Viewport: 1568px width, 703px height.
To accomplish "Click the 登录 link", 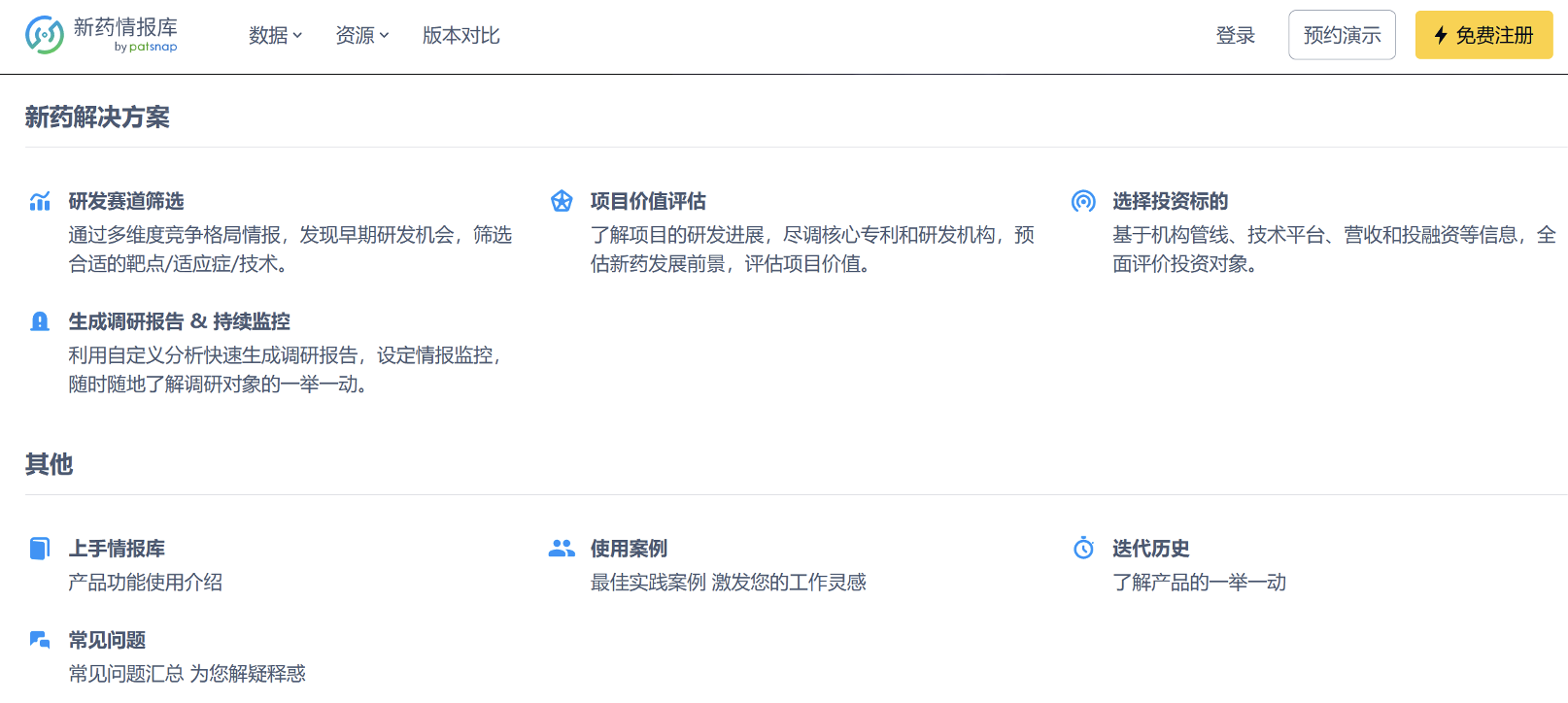I will pos(1235,36).
